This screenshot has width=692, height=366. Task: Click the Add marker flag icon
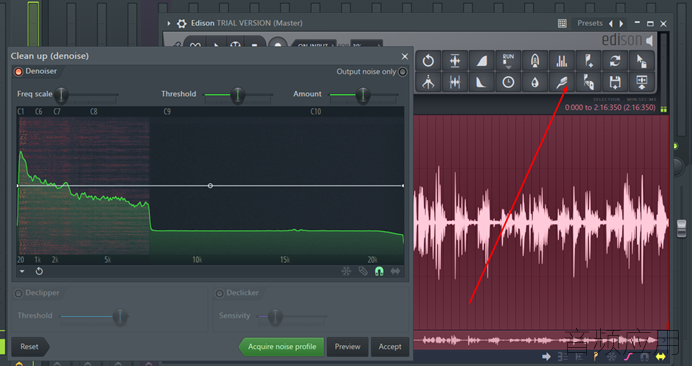click(x=588, y=60)
